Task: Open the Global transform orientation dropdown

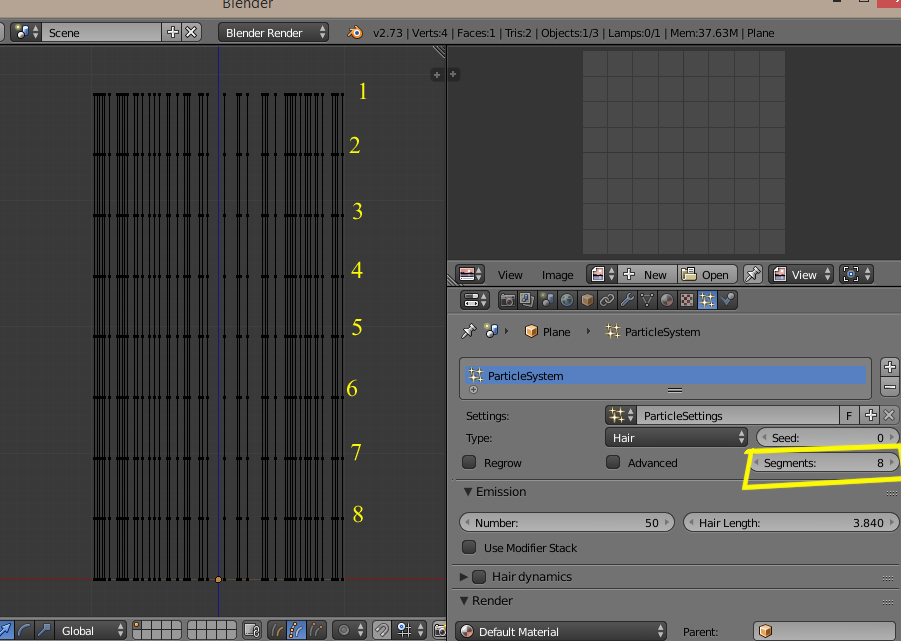Action: click(92, 631)
